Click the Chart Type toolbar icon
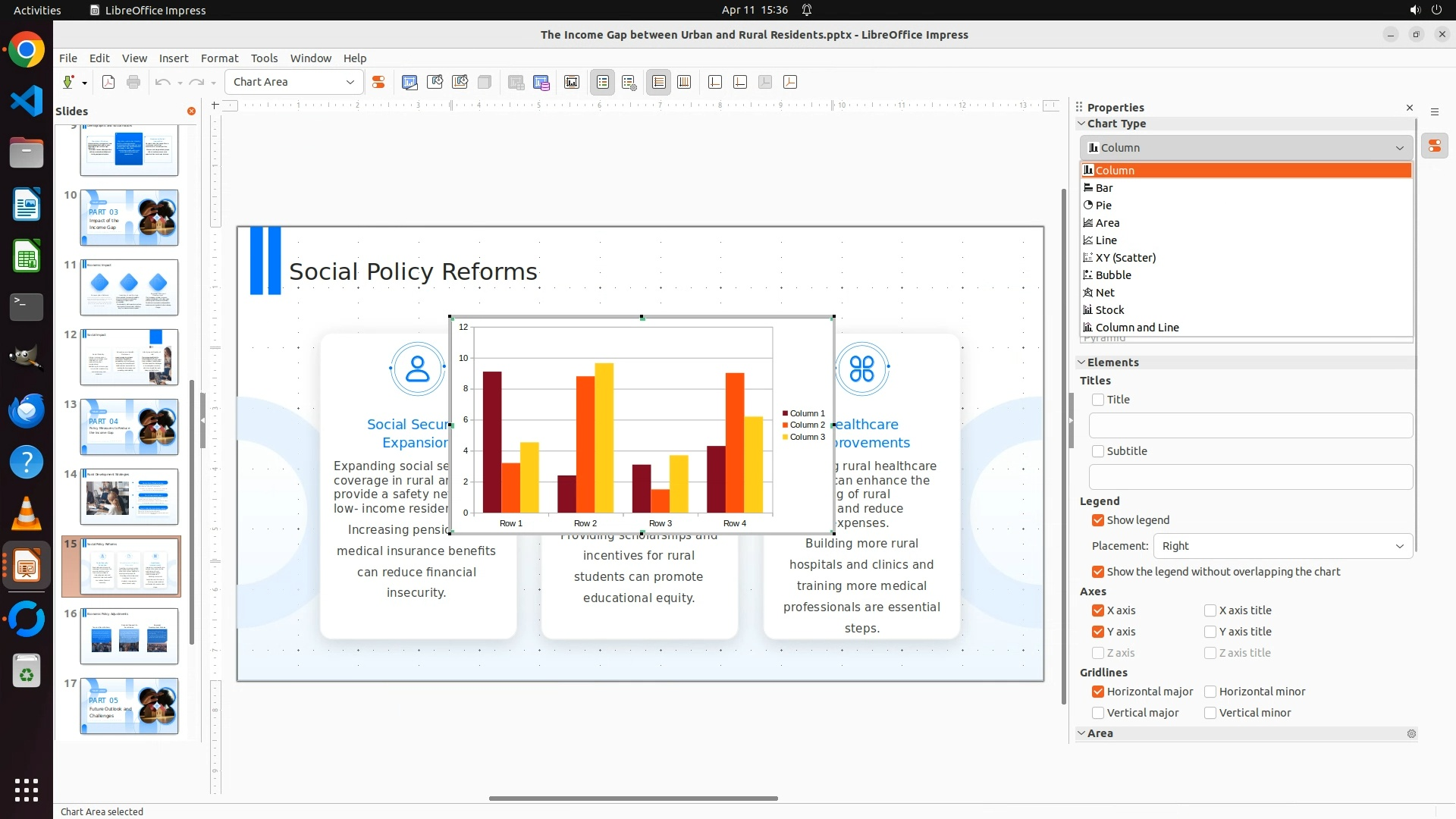This screenshot has width=1456, height=819. 409,82
